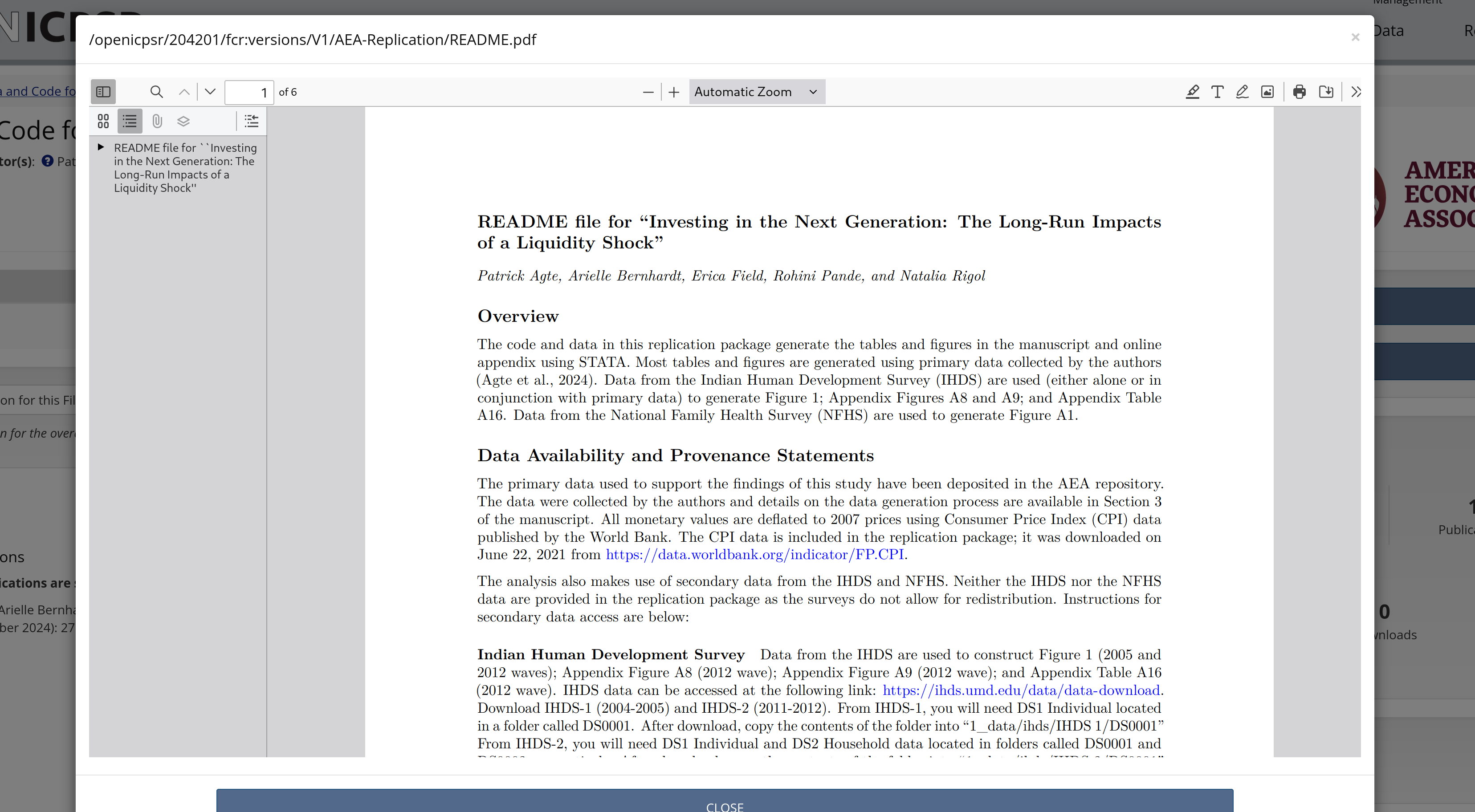This screenshot has width=1475, height=812.
Task: Click the page number input field
Action: 249,92
